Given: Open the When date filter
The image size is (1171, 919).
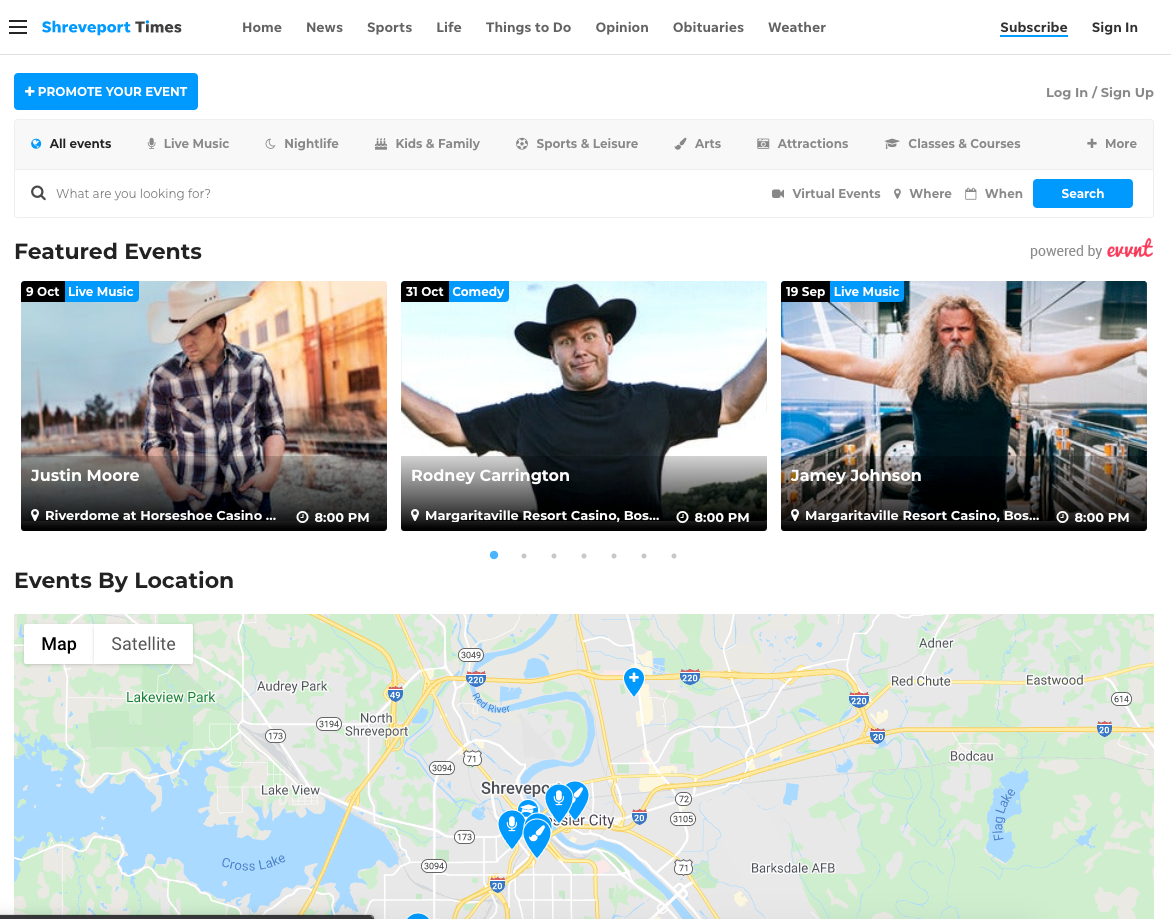Looking at the screenshot, I should 994,193.
